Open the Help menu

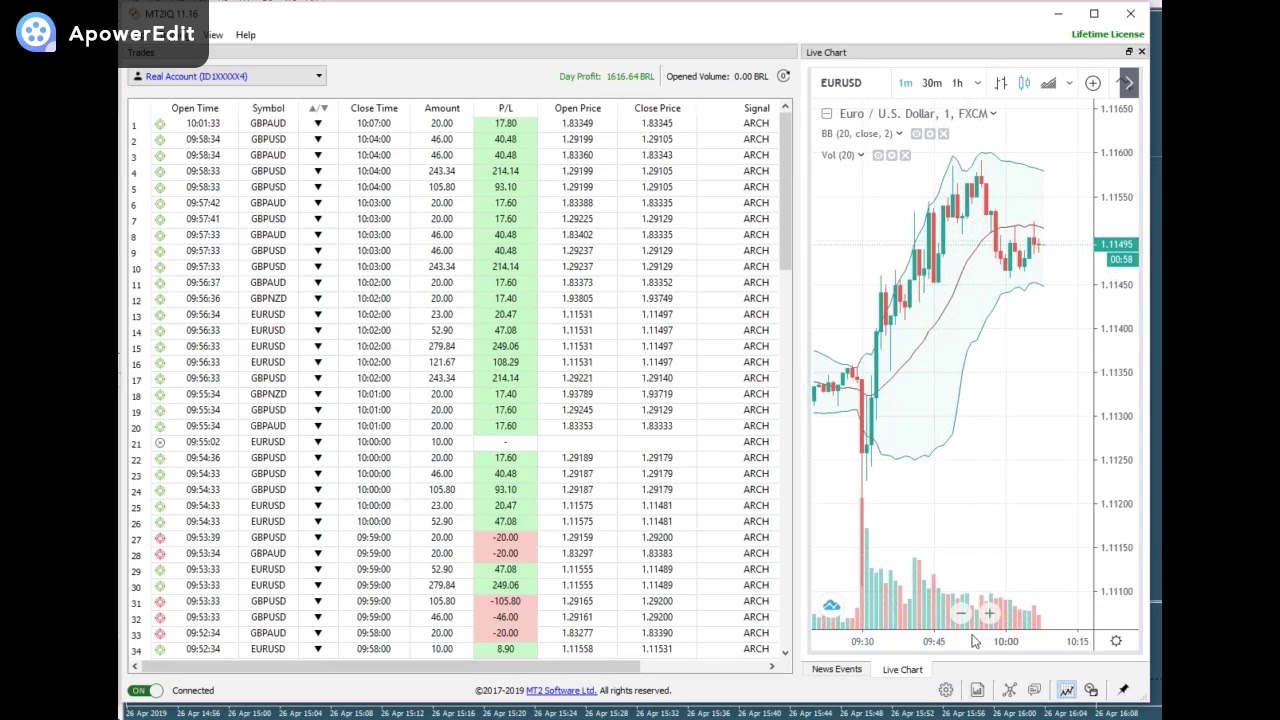click(245, 35)
